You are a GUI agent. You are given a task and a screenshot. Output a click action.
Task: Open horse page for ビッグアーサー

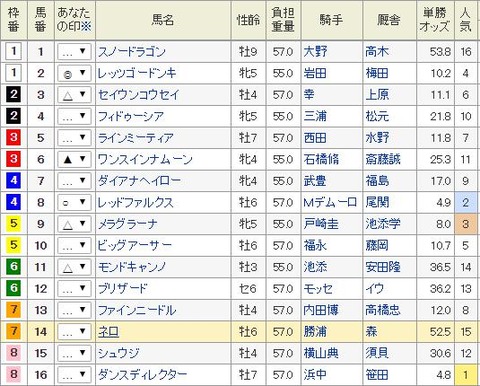pos(134,245)
